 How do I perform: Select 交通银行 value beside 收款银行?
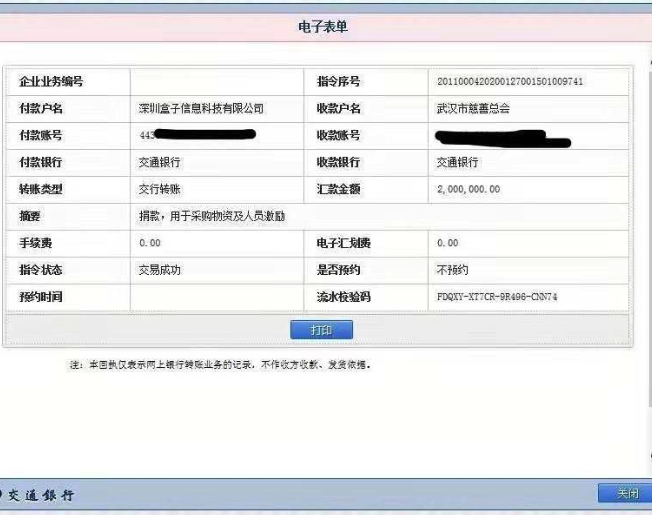coord(457,162)
